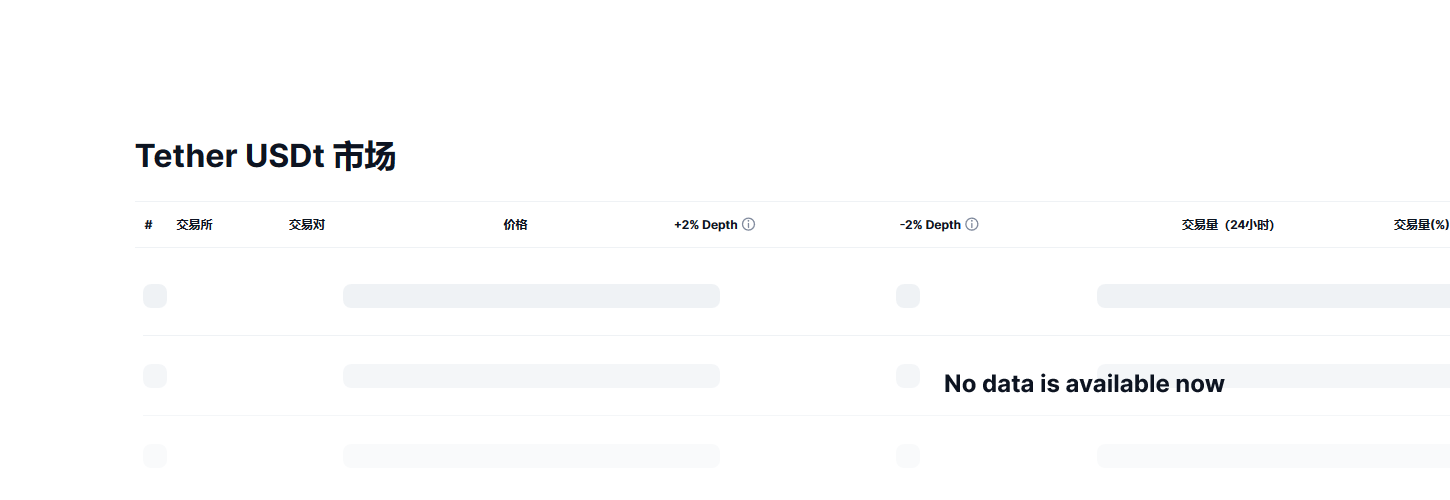Click the No data is available now message
The height and width of the screenshot is (500, 1450).
[x=1083, y=384]
